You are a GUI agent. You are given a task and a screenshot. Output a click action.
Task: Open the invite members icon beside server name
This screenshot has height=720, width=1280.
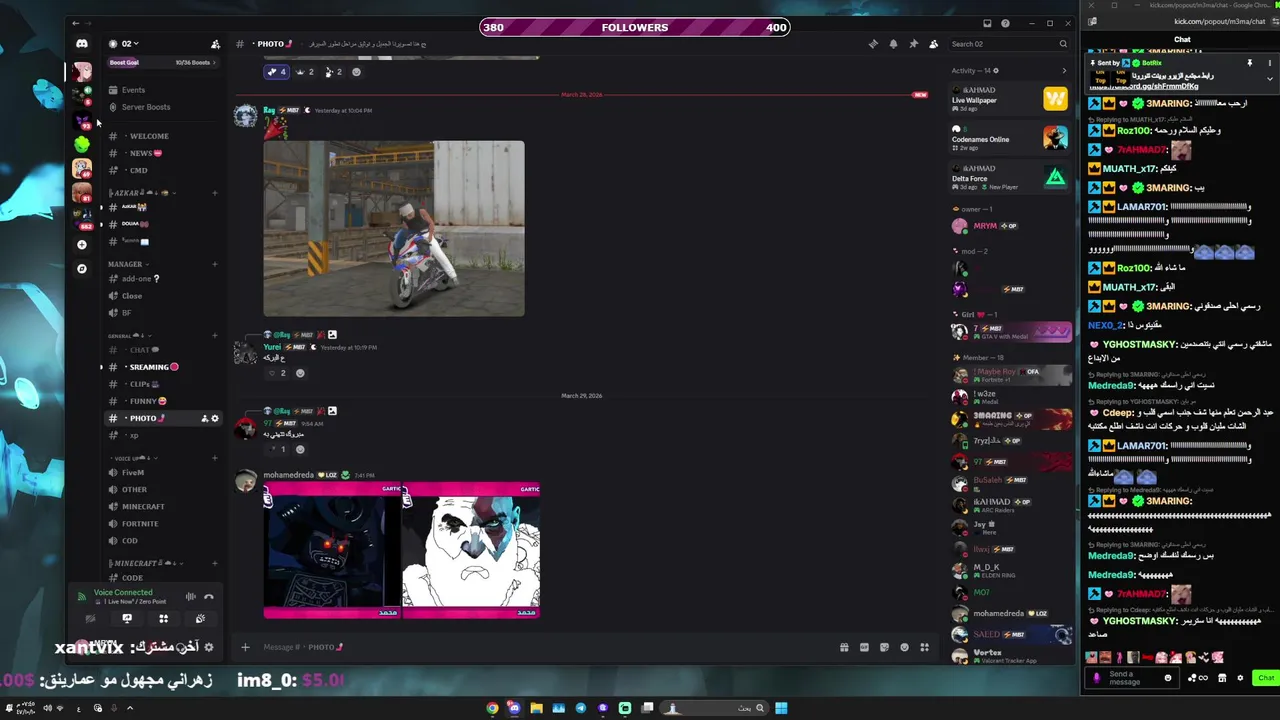pyautogui.click(x=215, y=44)
